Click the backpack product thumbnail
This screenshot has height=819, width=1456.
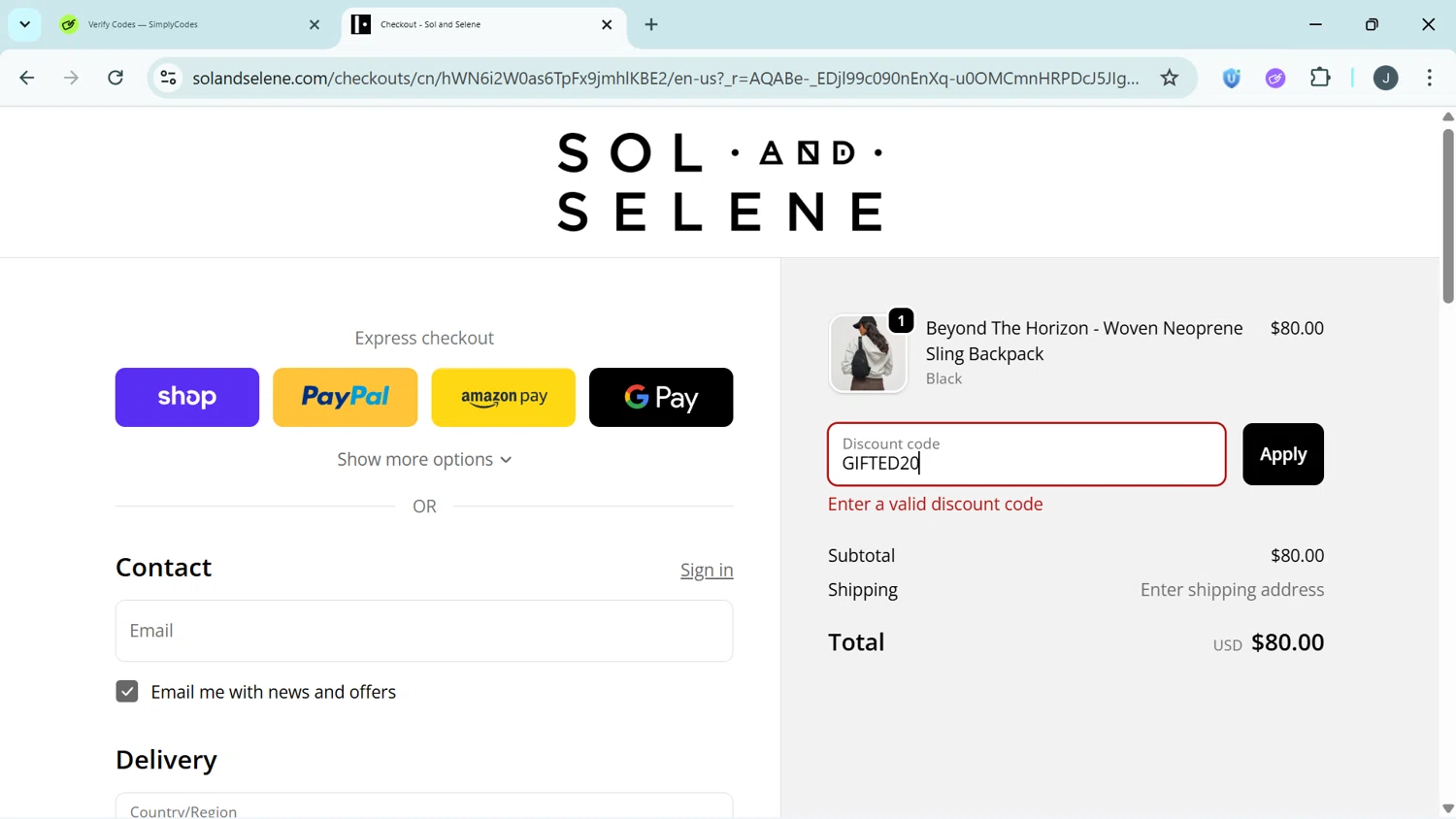868,353
